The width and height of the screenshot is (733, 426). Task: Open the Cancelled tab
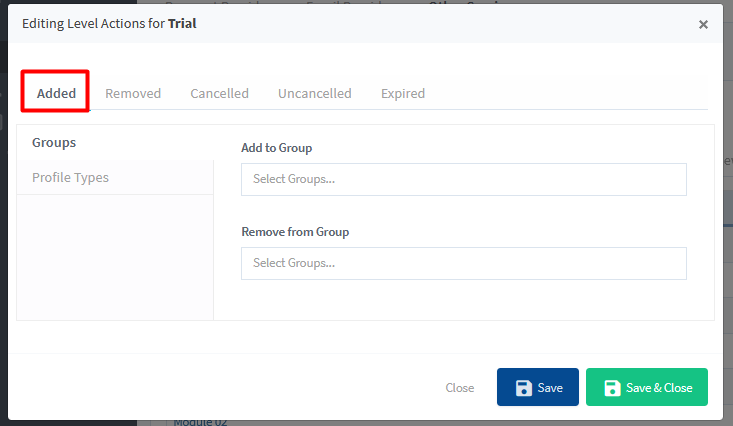click(219, 93)
